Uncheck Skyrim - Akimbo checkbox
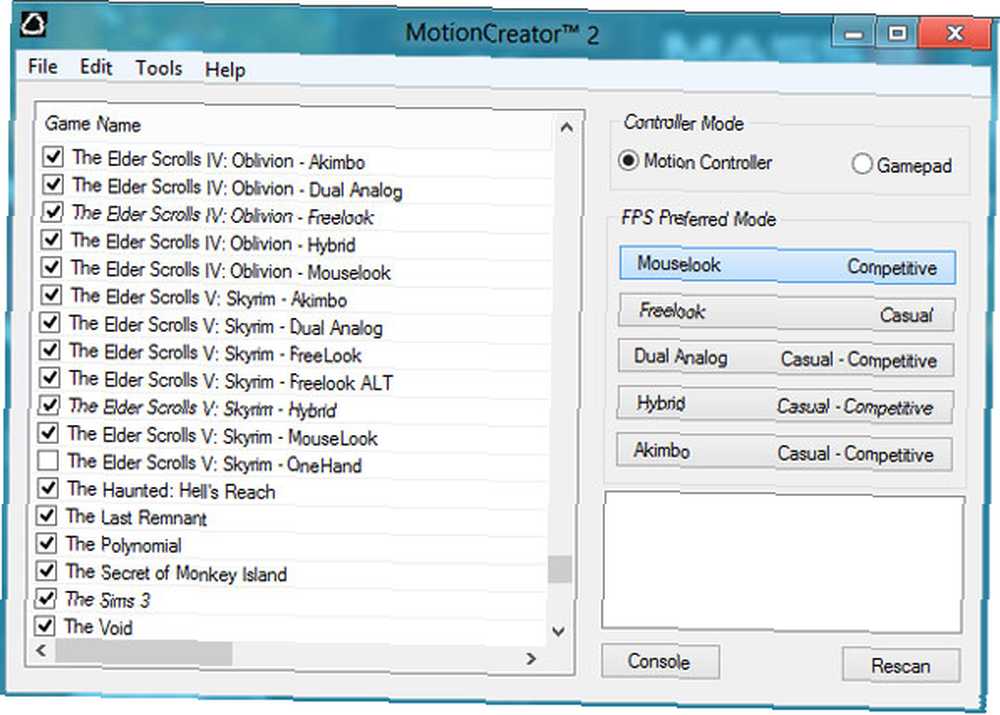The width and height of the screenshot is (1000, 715). pos(51,295)
